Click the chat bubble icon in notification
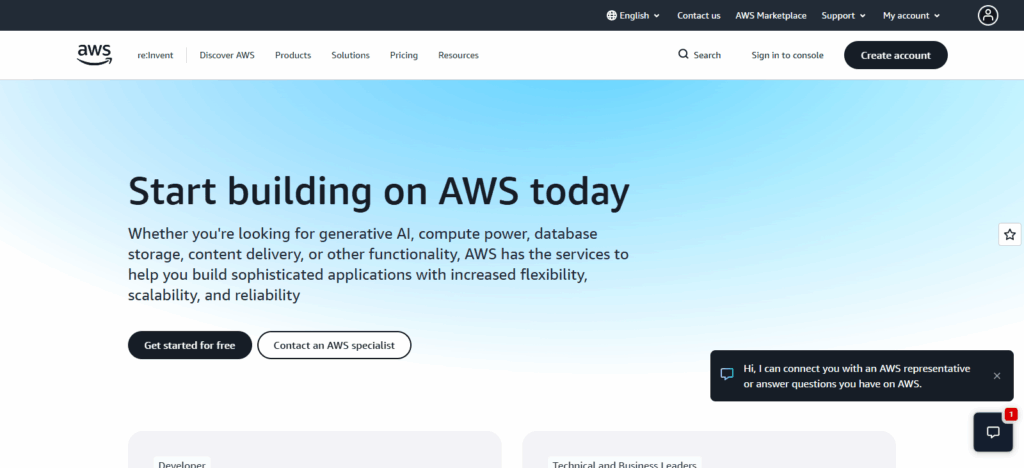 (x=727, y=375)
